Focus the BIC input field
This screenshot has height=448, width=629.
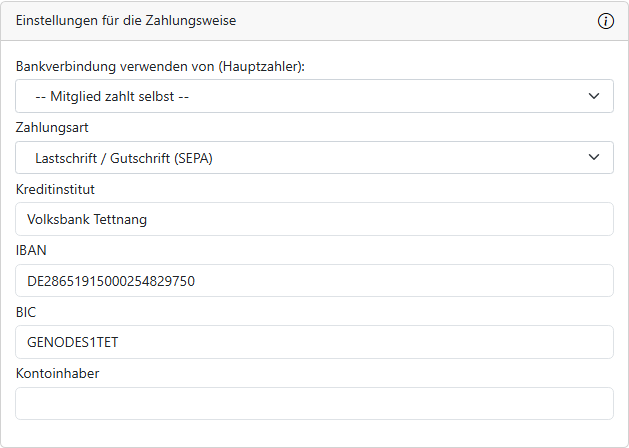pyautogui.click(x=400, y=342)
